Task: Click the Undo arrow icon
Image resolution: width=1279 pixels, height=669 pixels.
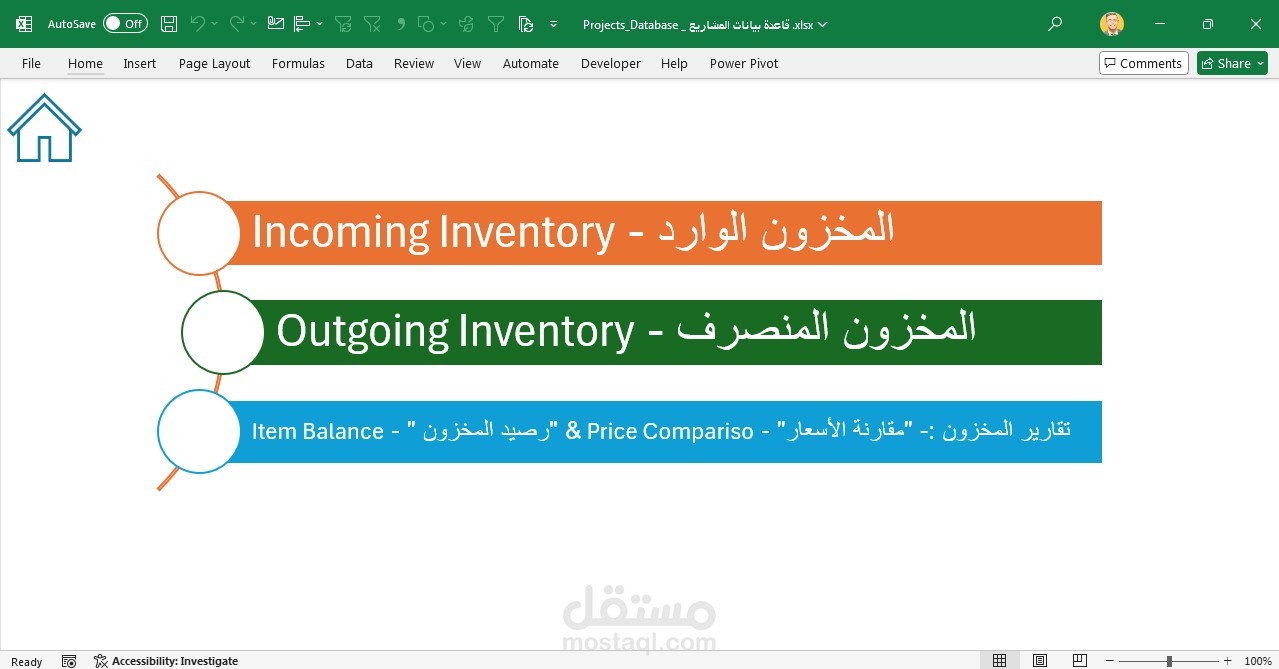Action: 198,23
